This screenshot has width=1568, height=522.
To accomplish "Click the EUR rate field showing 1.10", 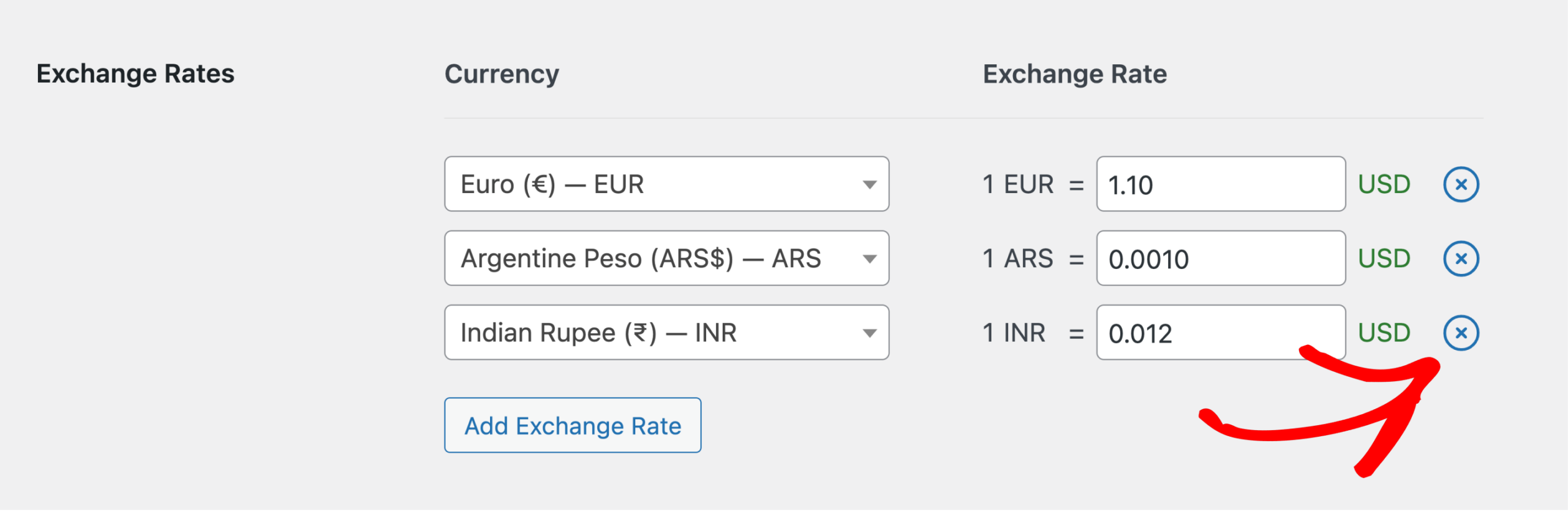I will coord(1220,184).
